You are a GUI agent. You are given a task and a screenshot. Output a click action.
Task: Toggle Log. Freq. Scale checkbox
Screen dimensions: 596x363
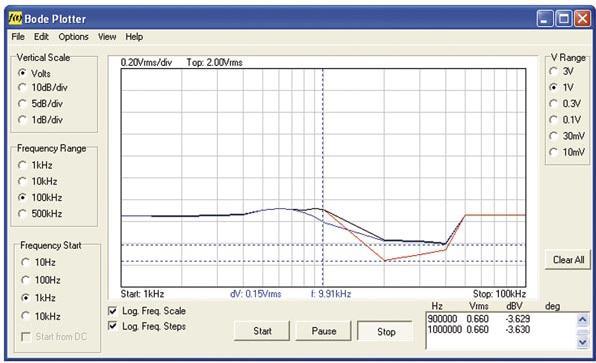113,311
